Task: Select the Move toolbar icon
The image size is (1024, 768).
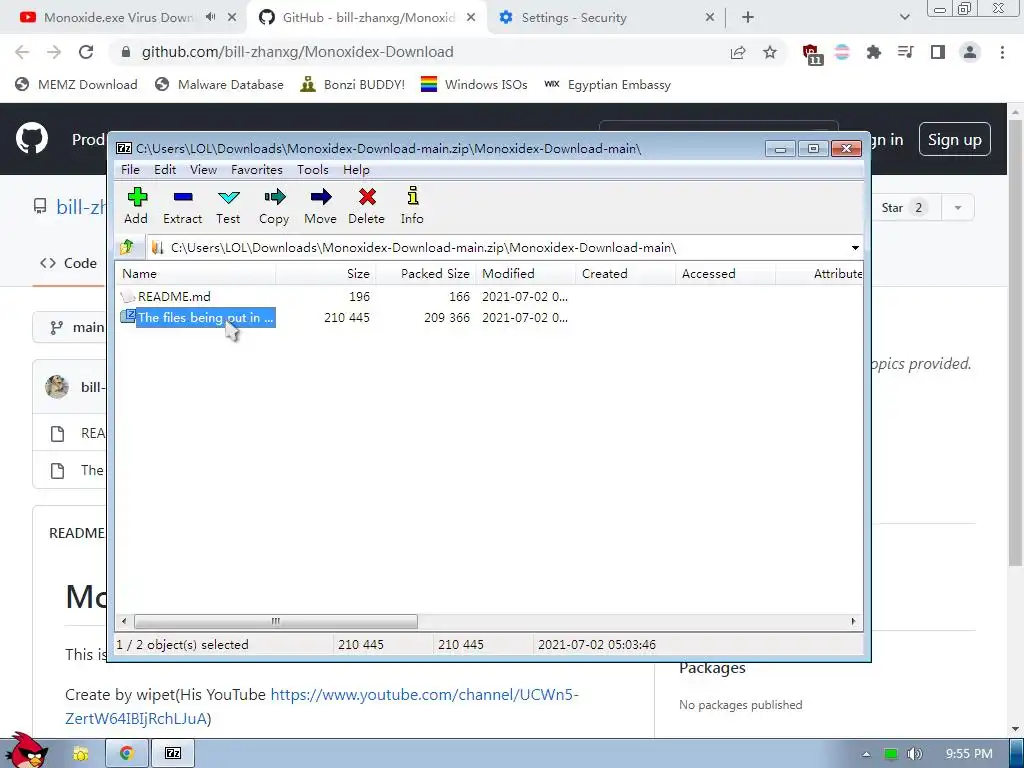Action: (320, 206)
